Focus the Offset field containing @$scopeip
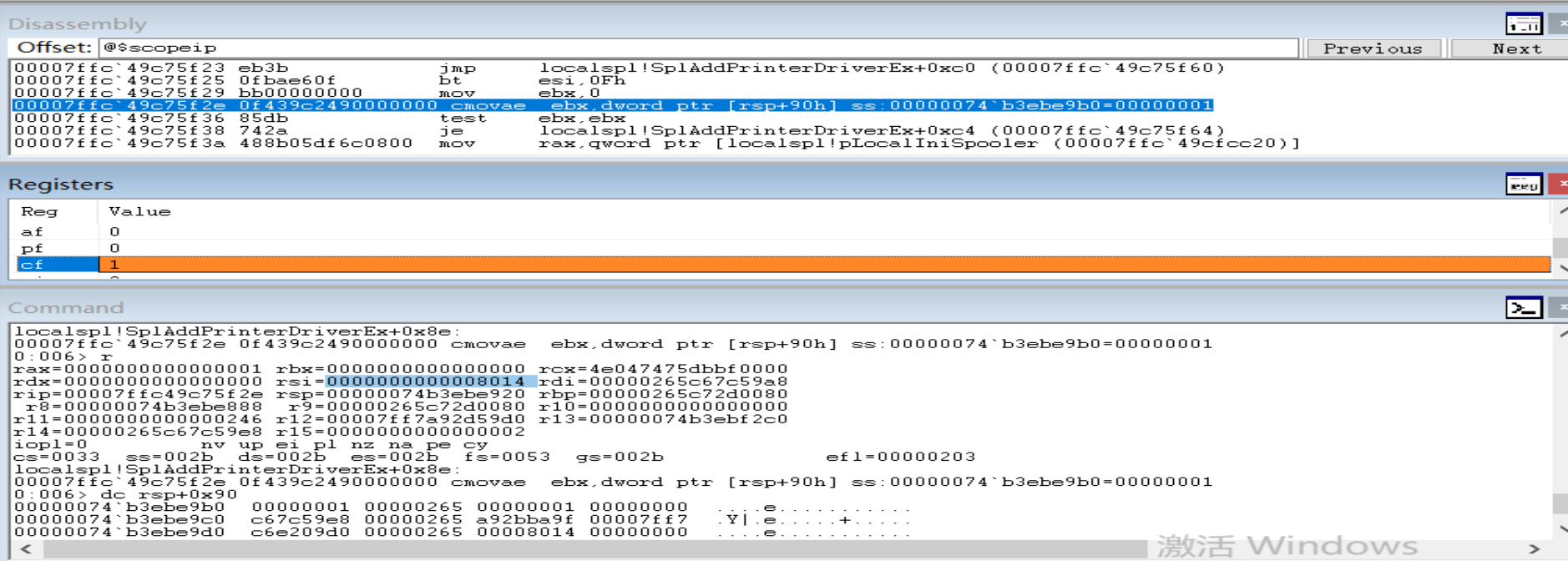 click(x=699, y=48)
